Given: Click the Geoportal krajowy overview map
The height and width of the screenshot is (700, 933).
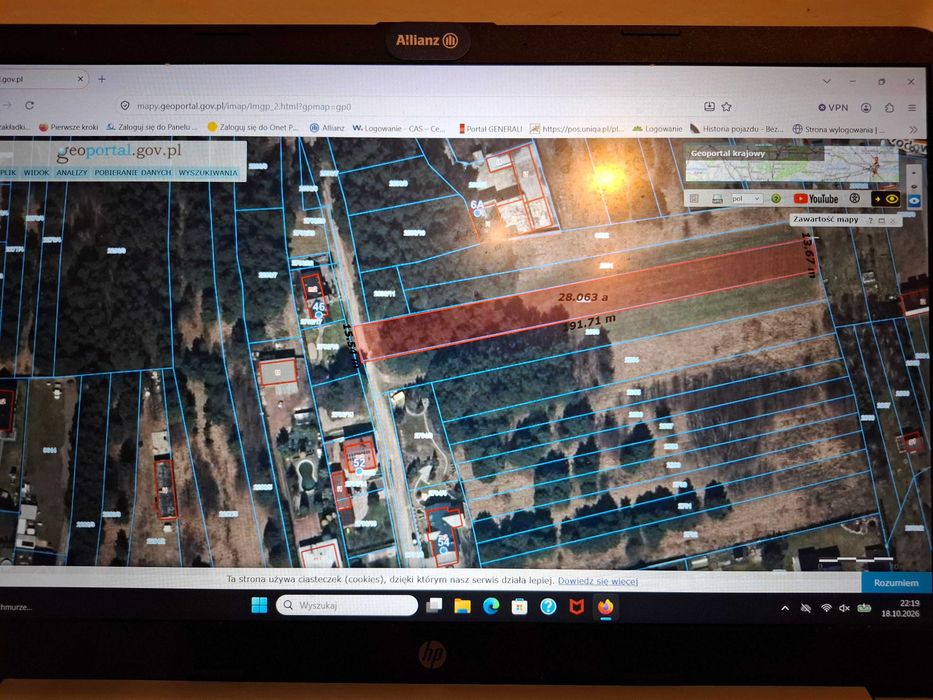Looking at the screenshot, I should 791,162.
